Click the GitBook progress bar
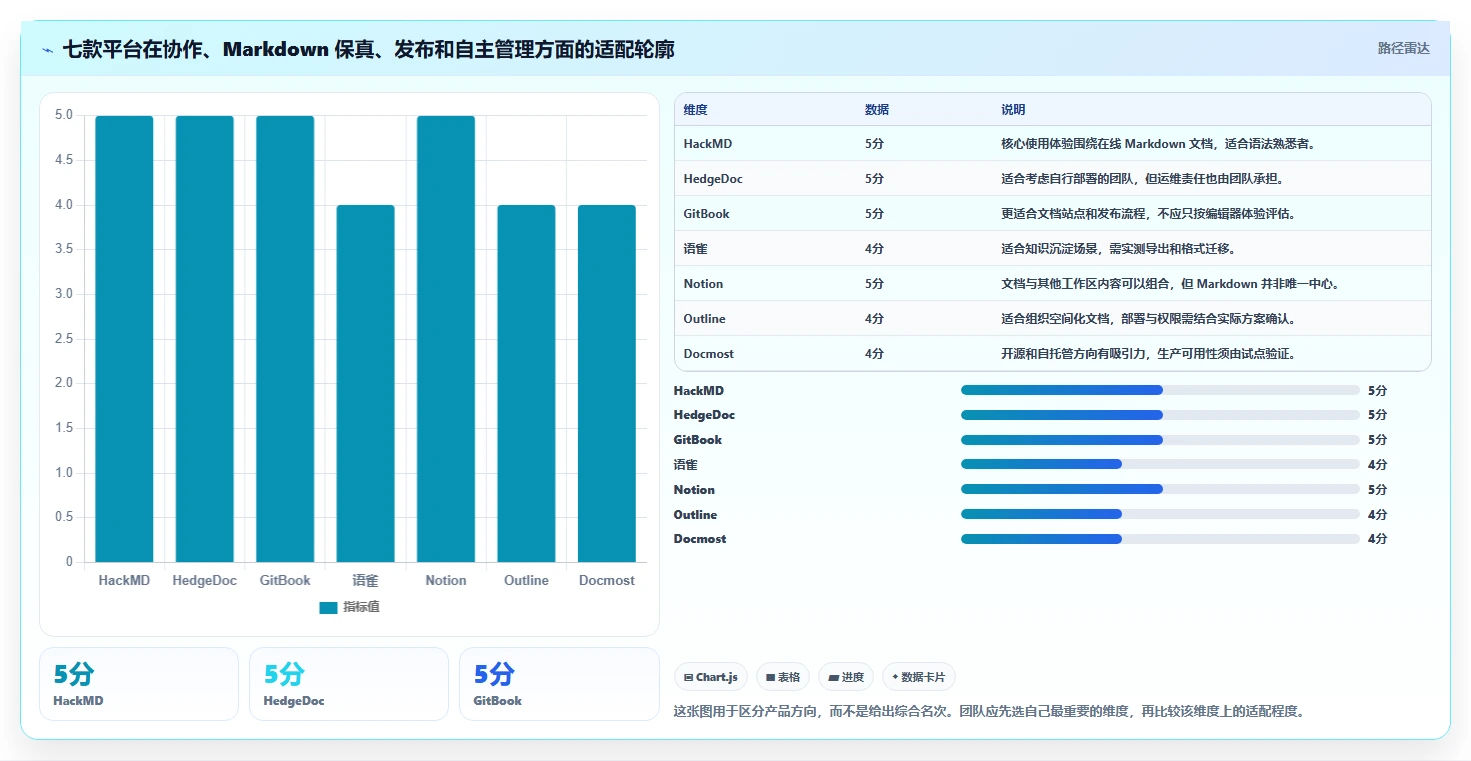Viewport: 1471px width, 761px height. point(1160,440)
